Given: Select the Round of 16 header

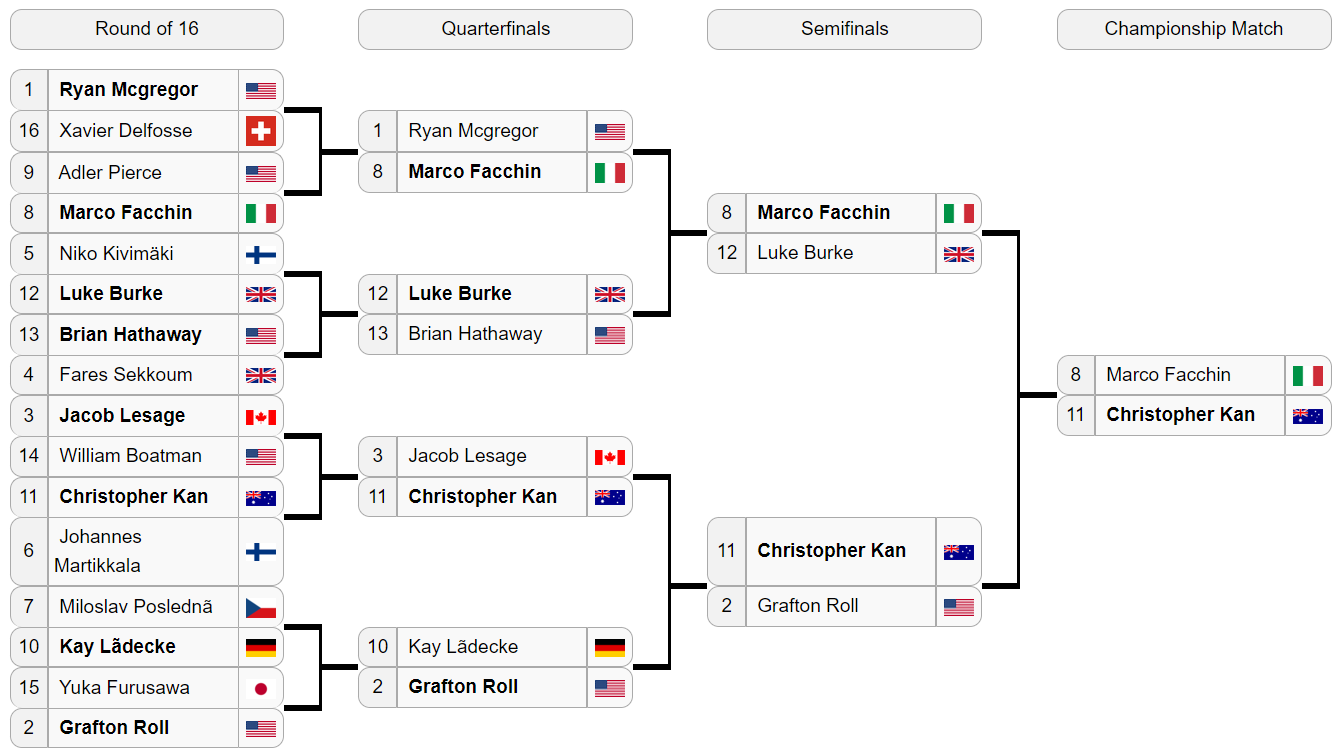Looking at the screenshot, I should coord(147,29).
